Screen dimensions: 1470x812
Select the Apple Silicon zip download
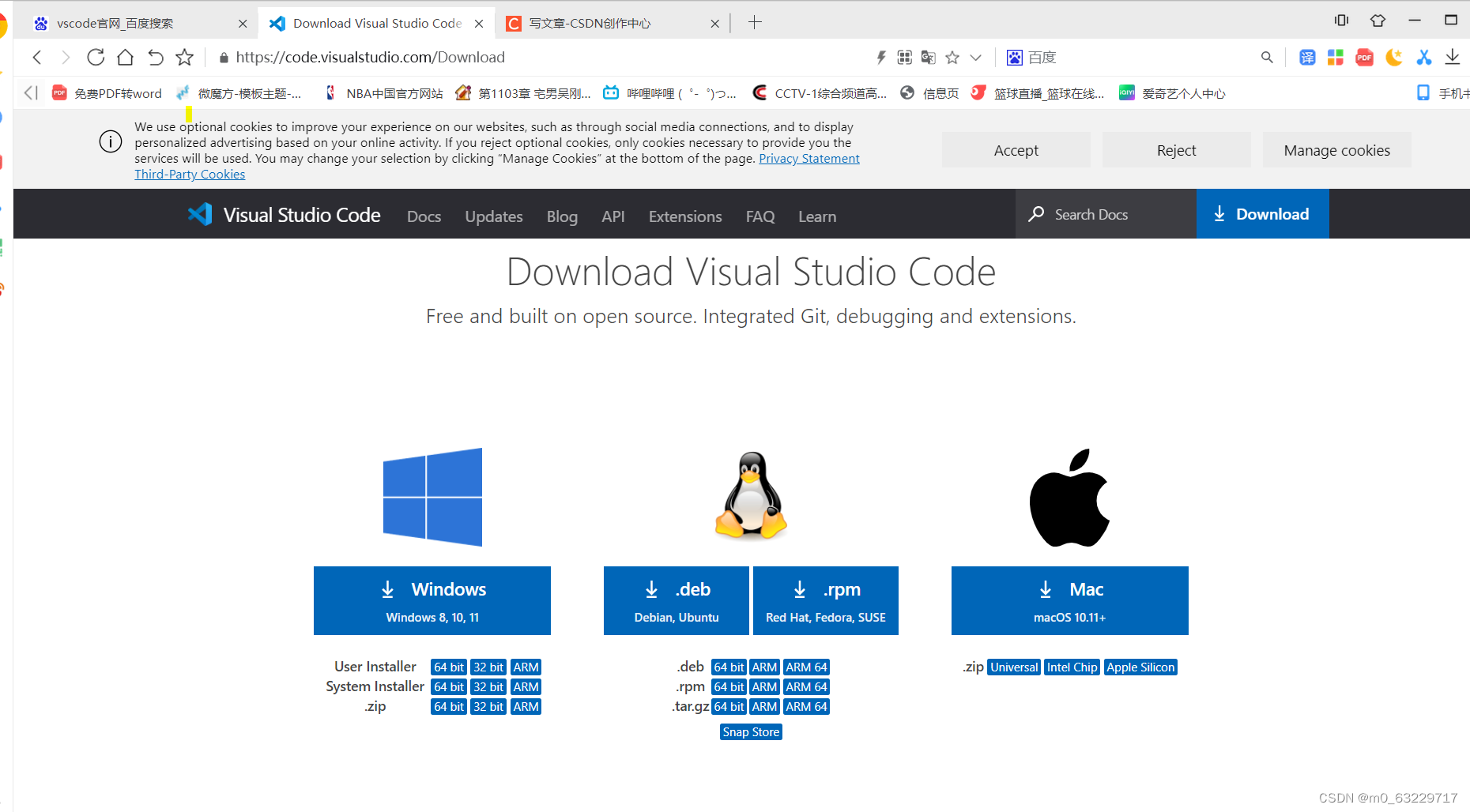click(1140, 667)
